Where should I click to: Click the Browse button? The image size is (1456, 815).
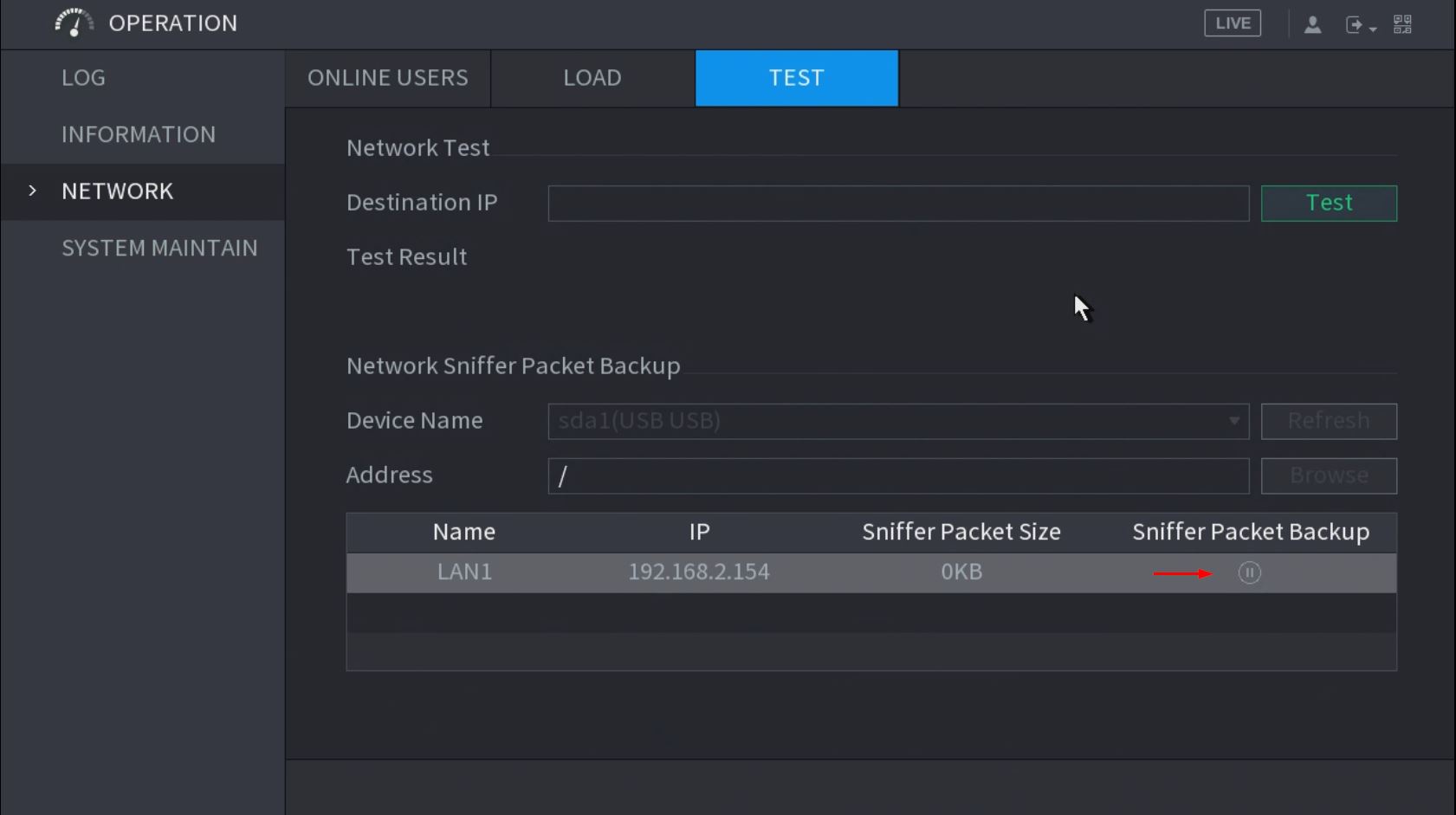[x=1328, y=475]
